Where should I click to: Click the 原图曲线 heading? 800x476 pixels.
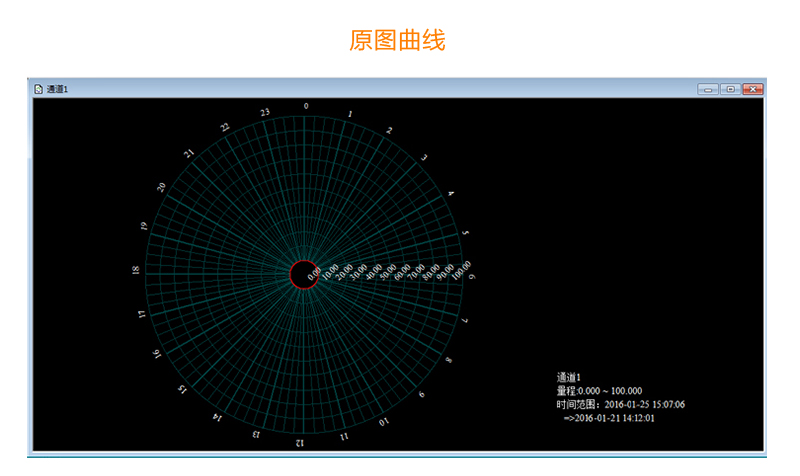click(x=397, y=40)
